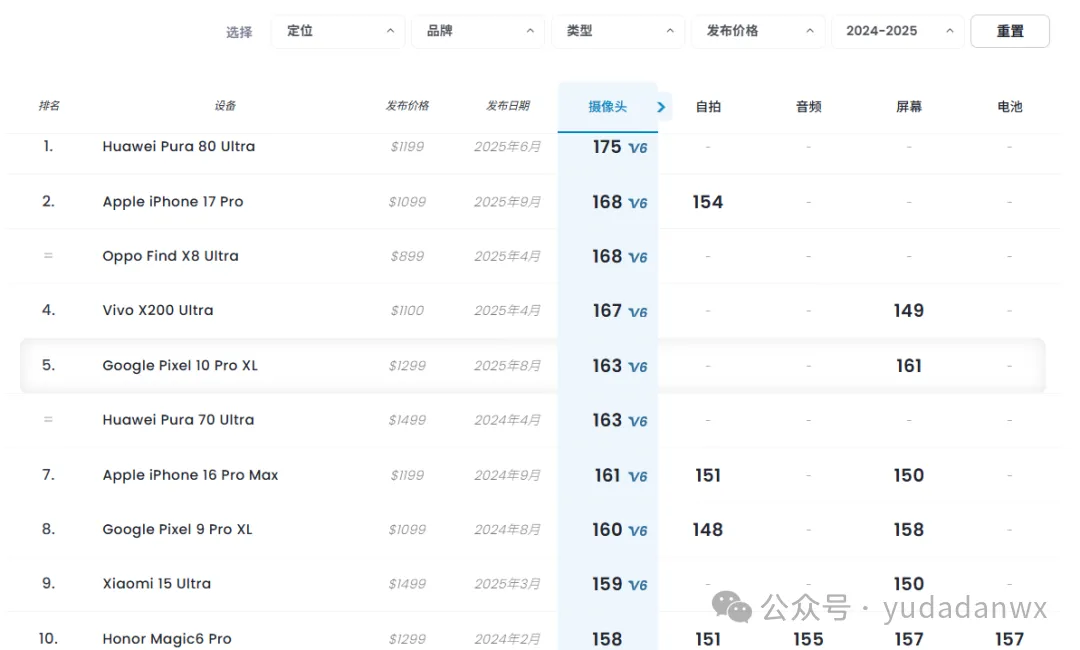Select the 音频 audio tab
The width and height of the screenshot is (1080, 650).
pyautogui.click(x=809, y=107)
